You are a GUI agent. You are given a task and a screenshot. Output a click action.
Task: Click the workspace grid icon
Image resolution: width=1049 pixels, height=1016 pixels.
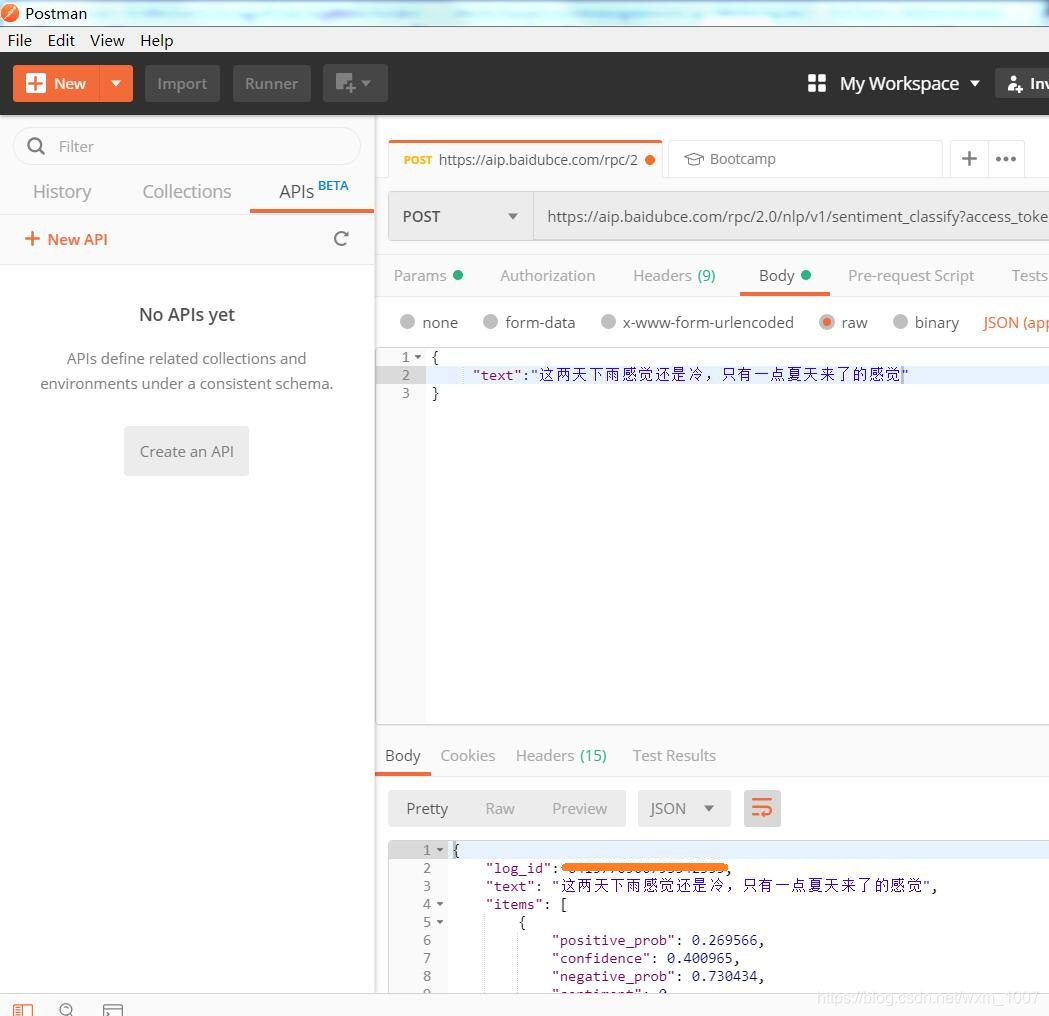(816, 84)
